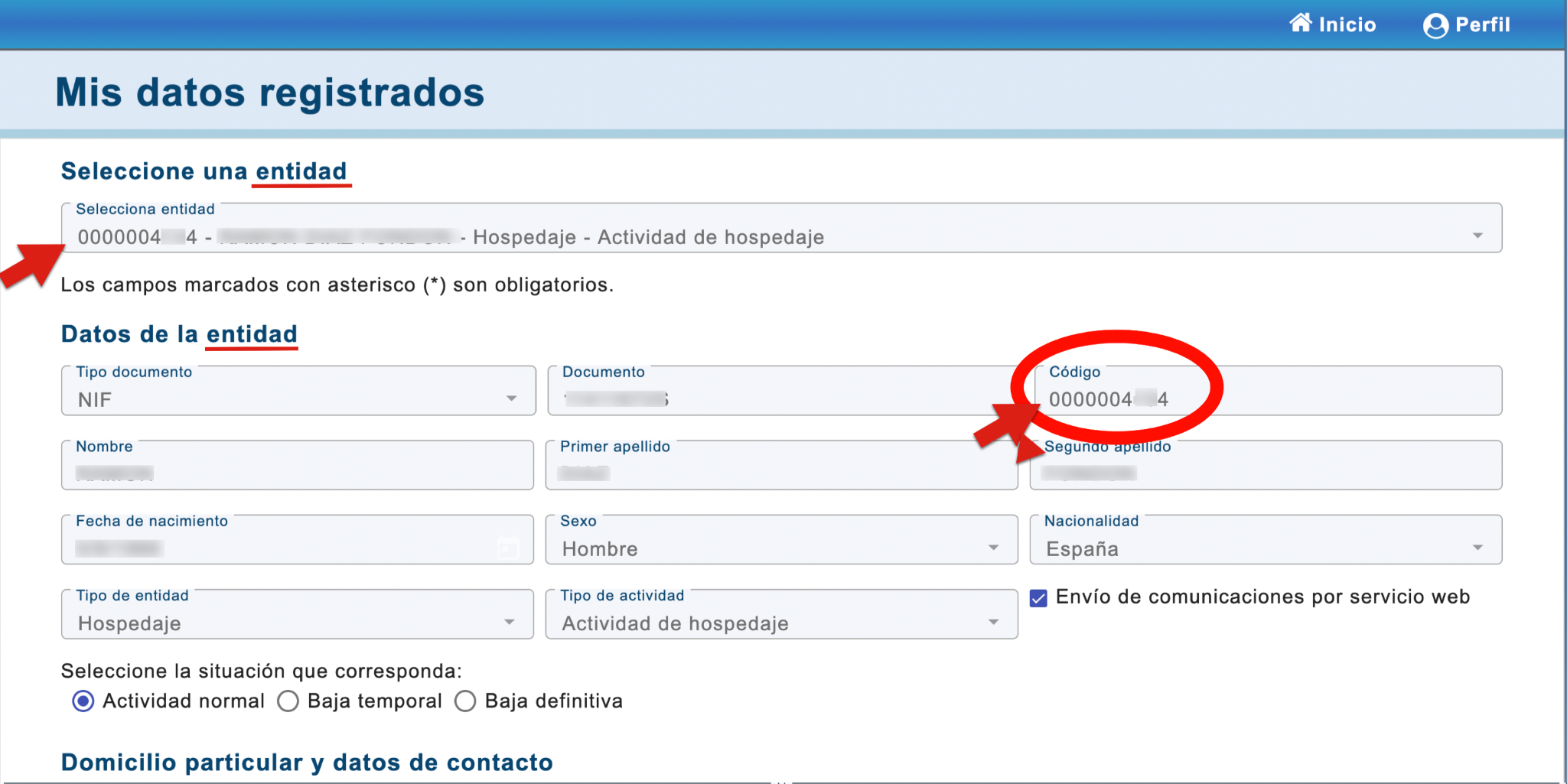
Task: Open the Sexo dropdown
Action: click(781, 540)
